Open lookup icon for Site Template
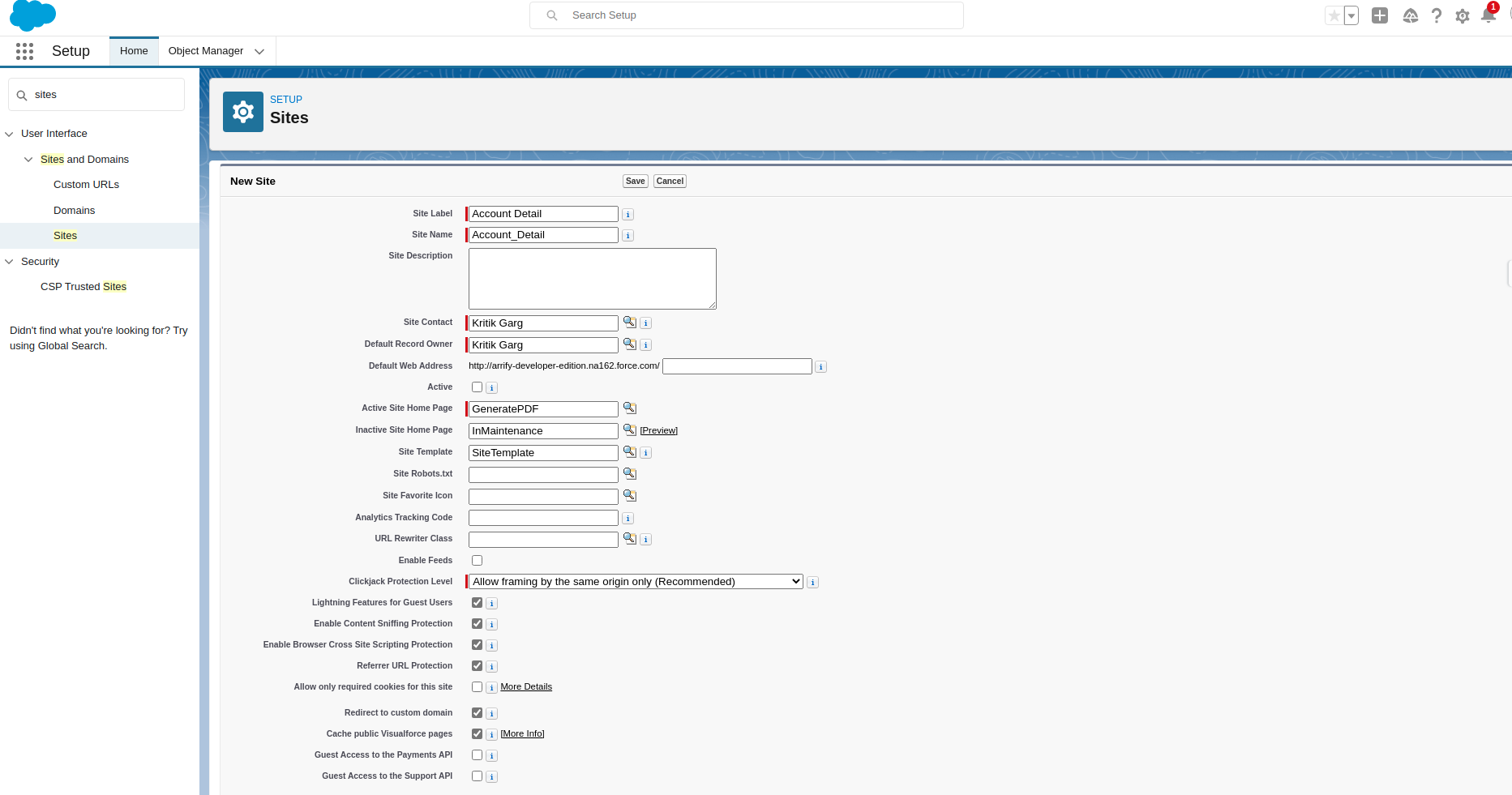The image size is (1512, 795). 630,451
